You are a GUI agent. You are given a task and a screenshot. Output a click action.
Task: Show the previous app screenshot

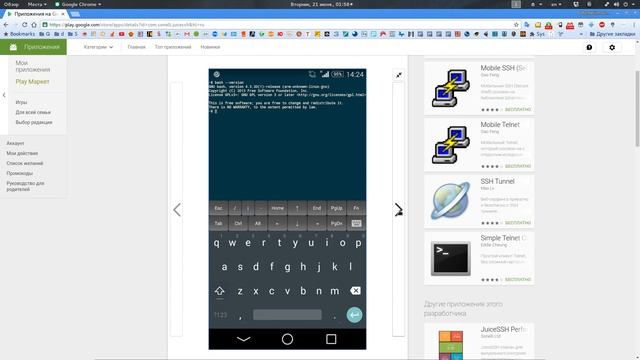tap(177, 210)
